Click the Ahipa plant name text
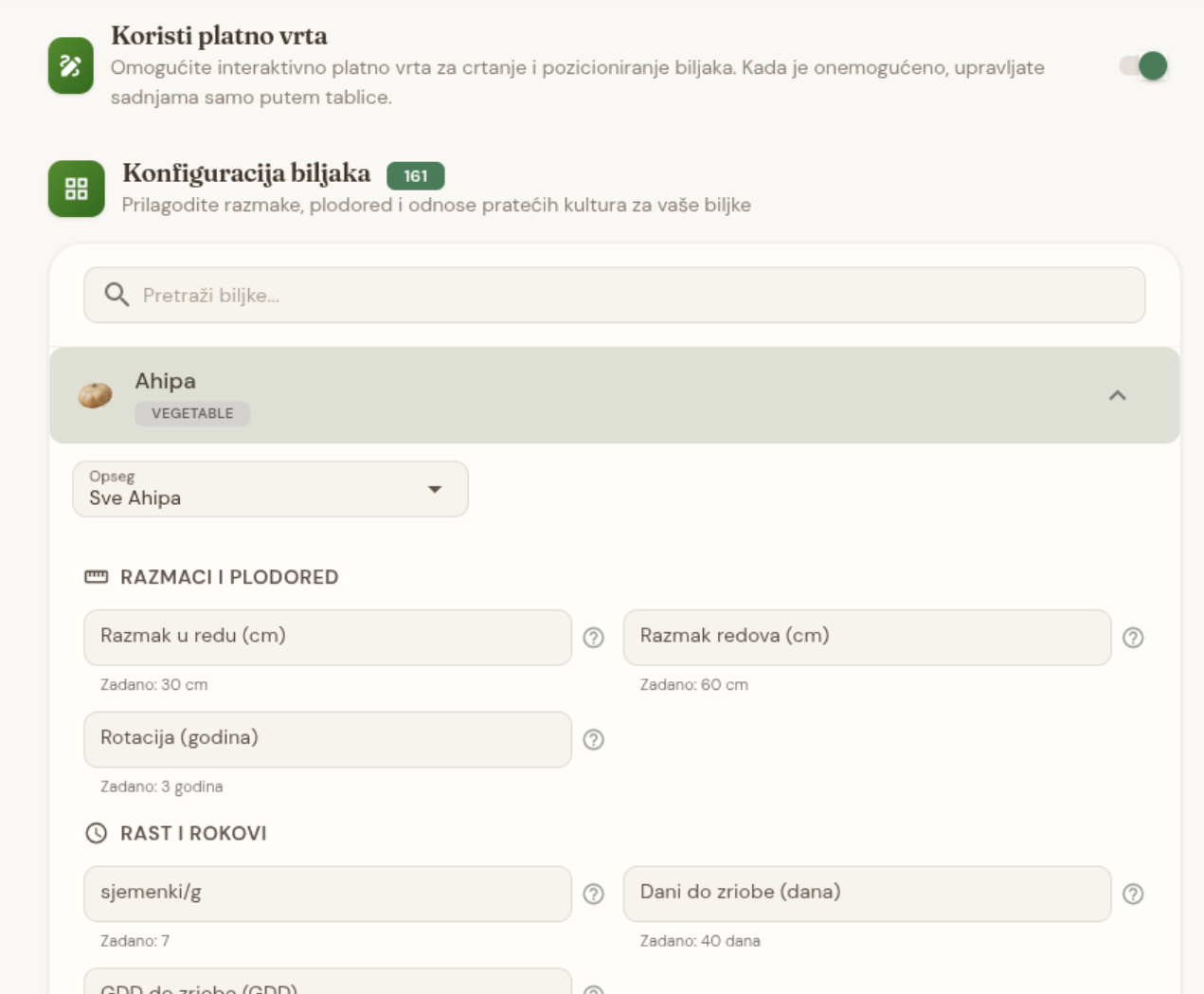Screen dimensions: 1204x994 coord(166,381)
